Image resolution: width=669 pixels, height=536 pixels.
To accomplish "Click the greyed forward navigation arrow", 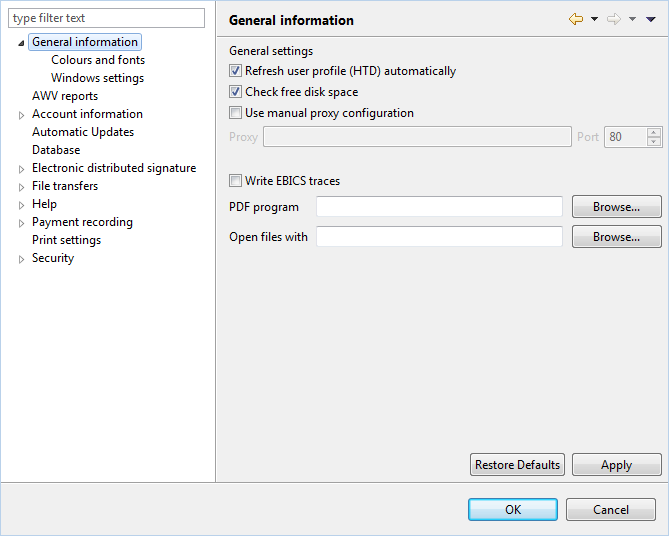I will [614, 19].
